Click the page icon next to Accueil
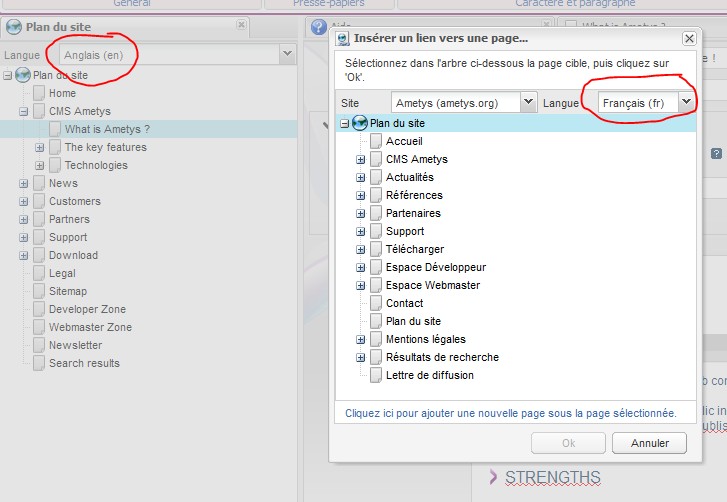Image resolution: width=727 pixels, height=502 pixels. pos(376,141)
